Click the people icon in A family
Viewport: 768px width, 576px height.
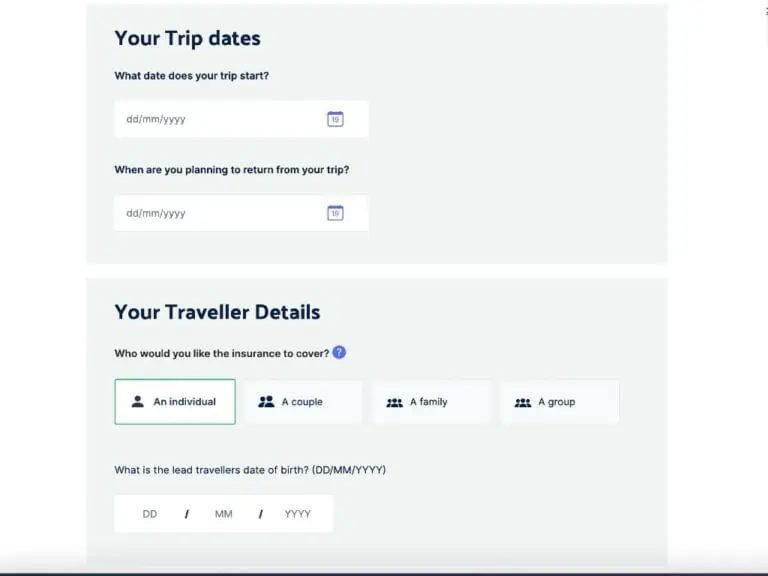click(x=394, y=402)
